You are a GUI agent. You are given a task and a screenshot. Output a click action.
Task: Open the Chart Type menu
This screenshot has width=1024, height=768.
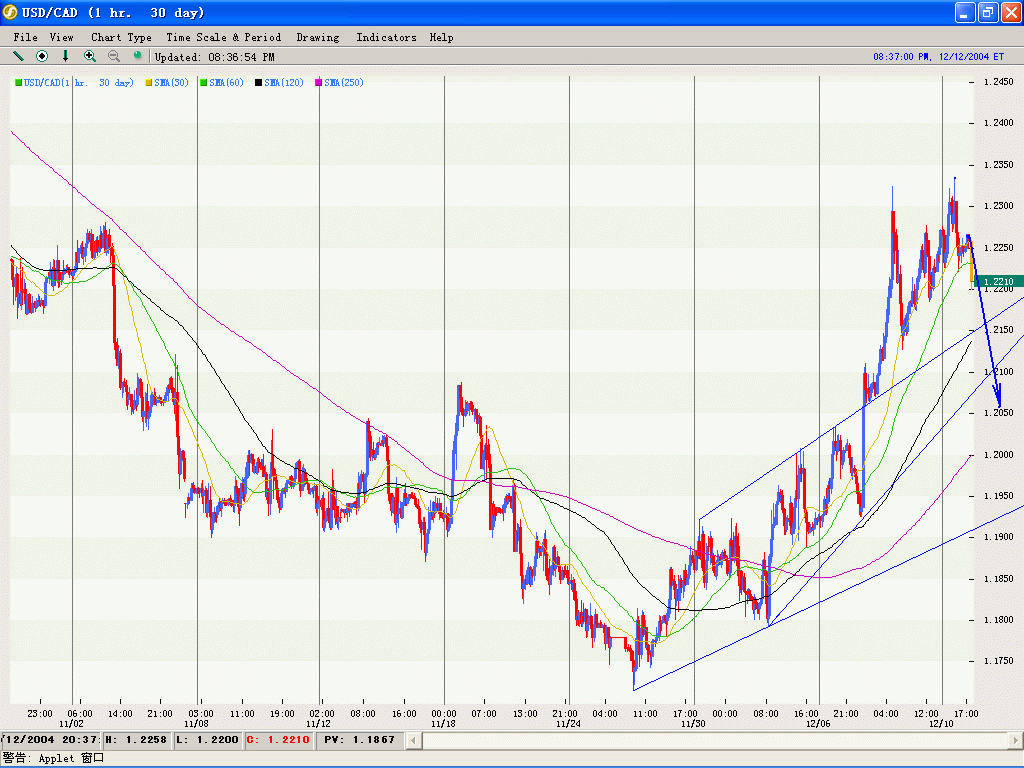click(x=121, y=37)
